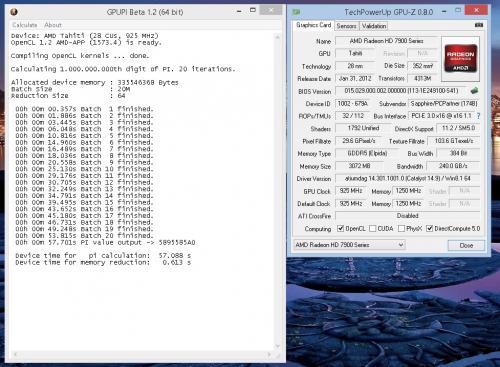Viewport: 500px width, 367px height.
Task: Open the AMD Radeon HD 7900 Series dropdown
Action: tap(349, 245)
